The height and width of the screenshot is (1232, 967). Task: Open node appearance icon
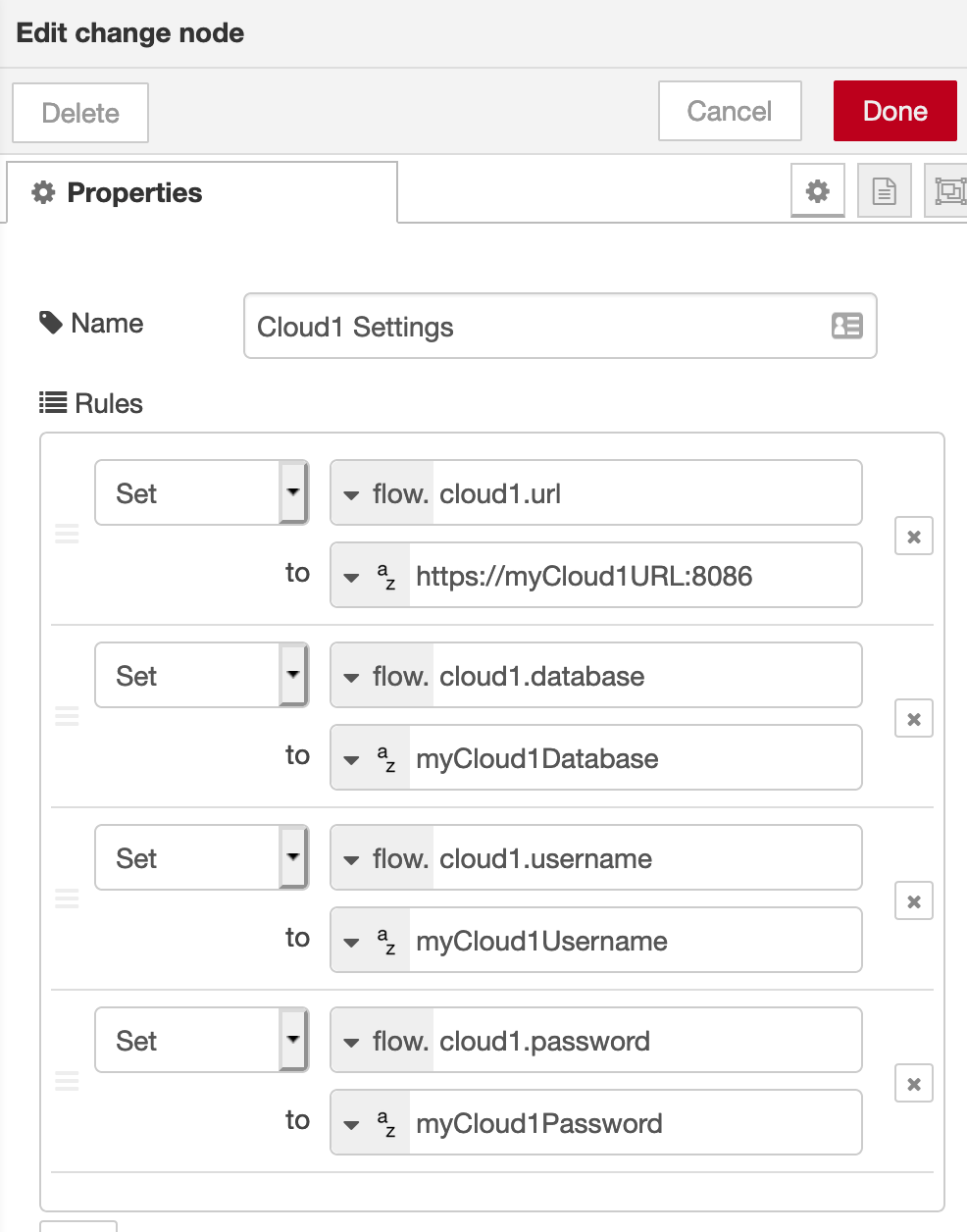[947, 190]
